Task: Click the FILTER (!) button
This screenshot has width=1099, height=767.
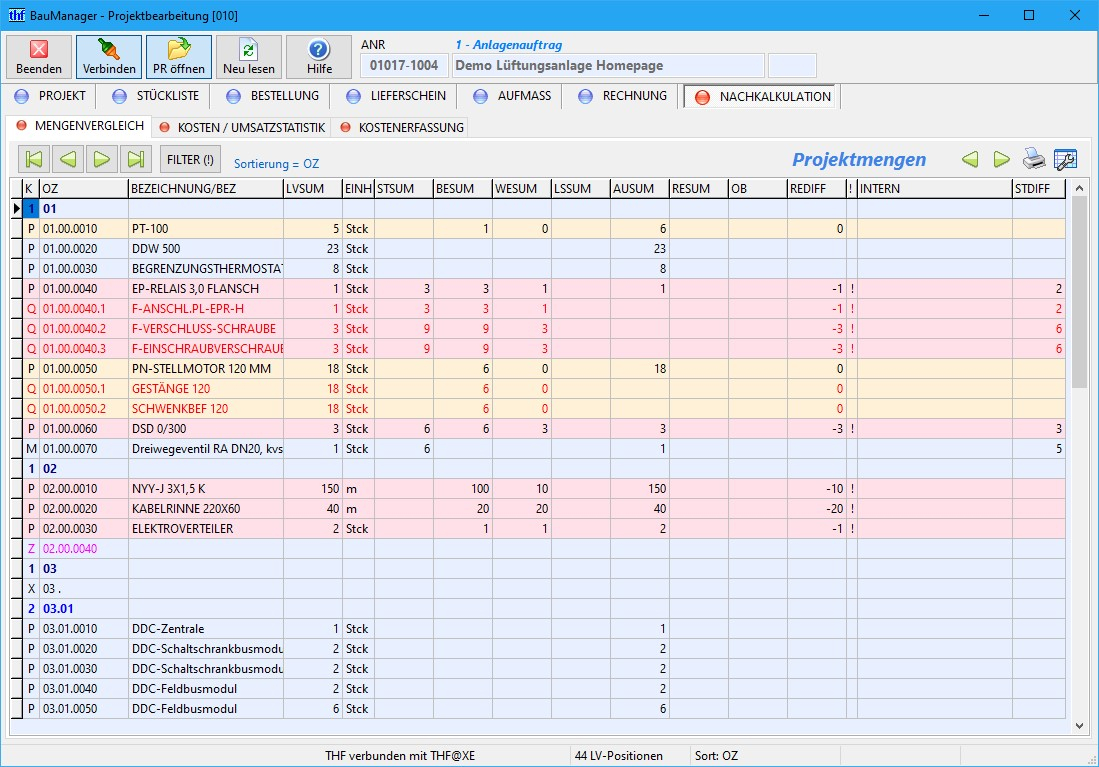Action: [191, 159]
